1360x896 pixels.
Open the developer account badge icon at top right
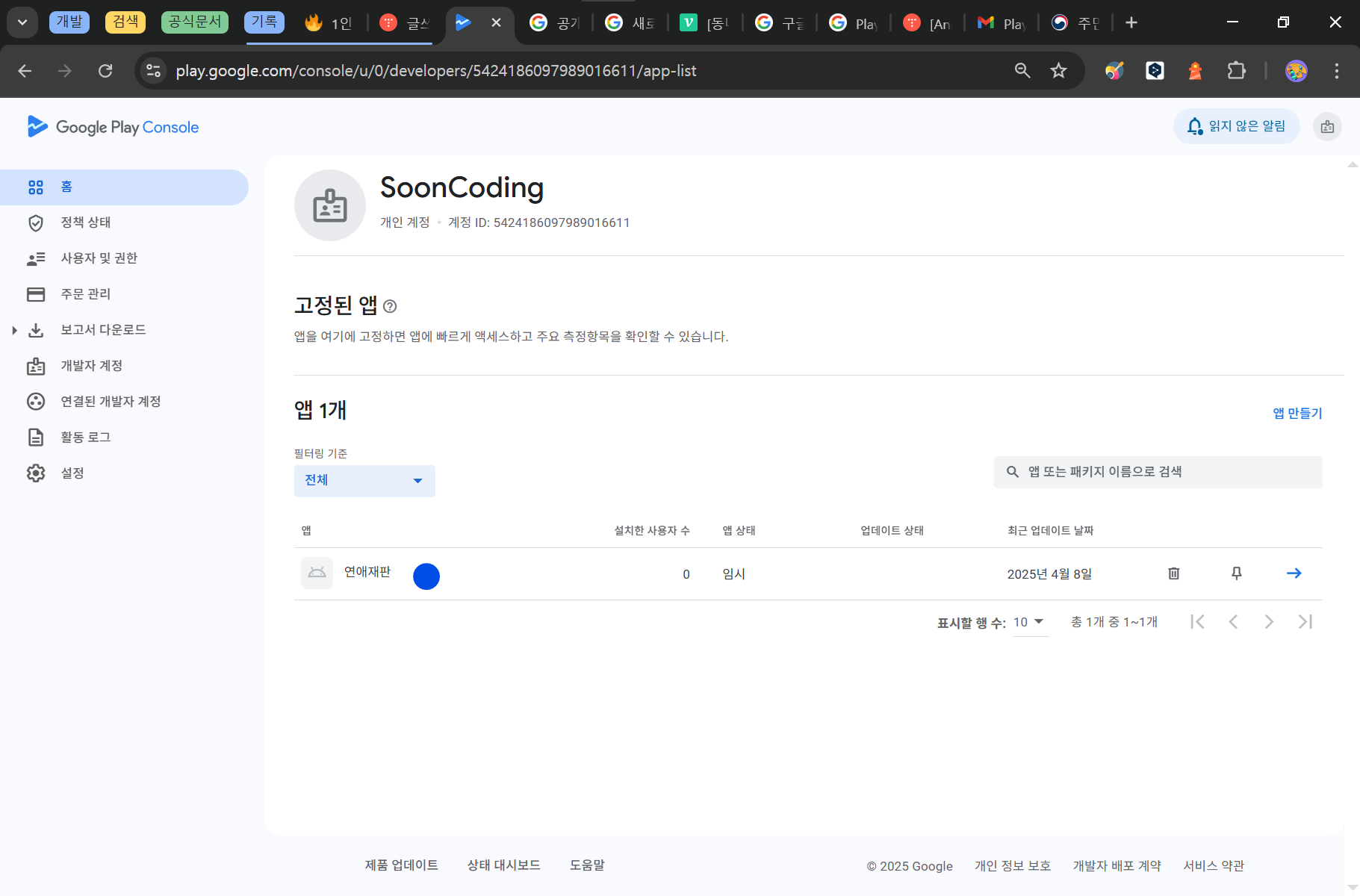coord(1327,127)
